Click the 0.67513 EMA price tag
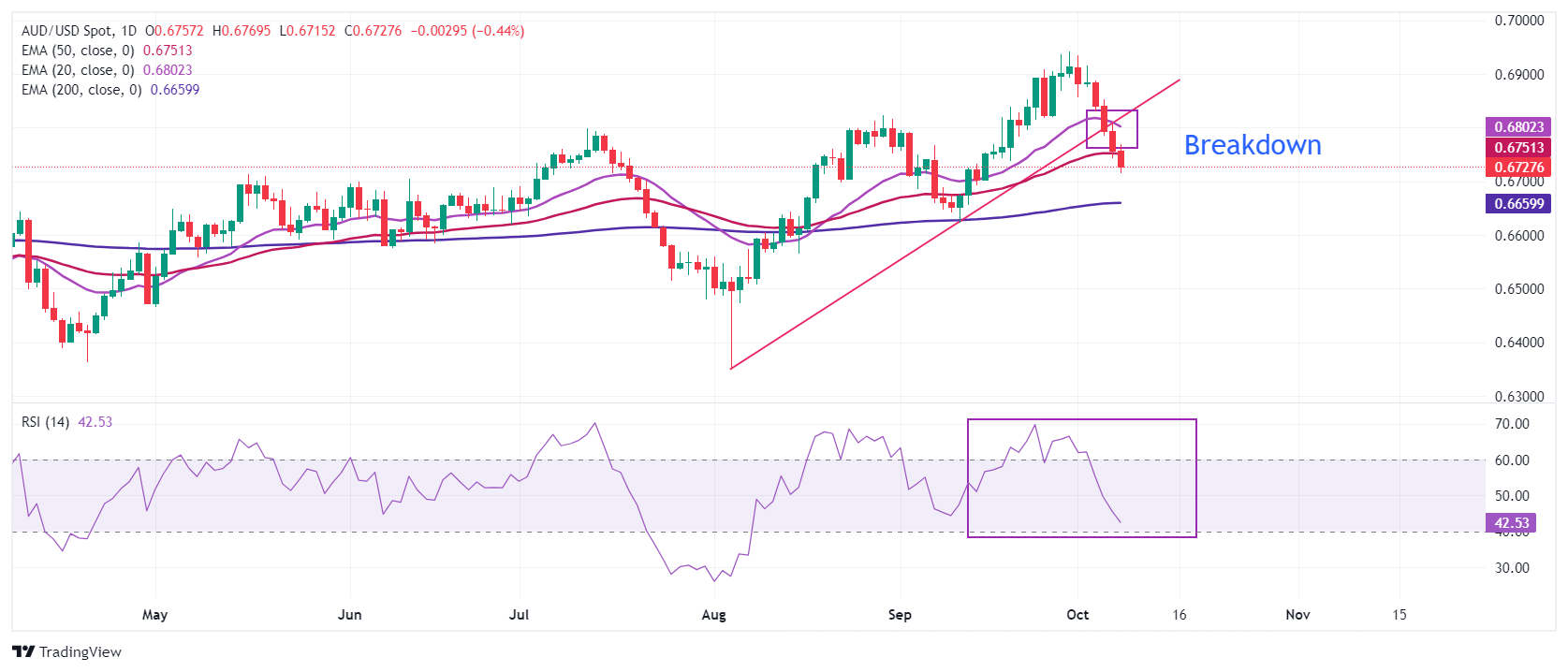Image resolution: width=1568 pixels, height=672 pixels. pyautogui.click(x=1517, y=148)
